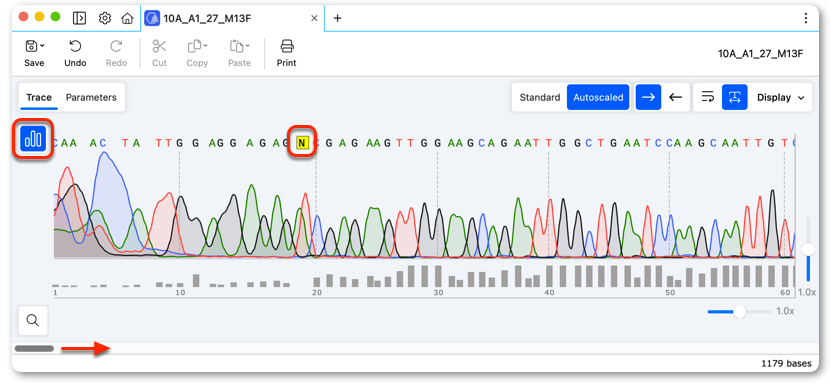Open settings gear icon
Screen dimensions: 830x383
point(105,19)
